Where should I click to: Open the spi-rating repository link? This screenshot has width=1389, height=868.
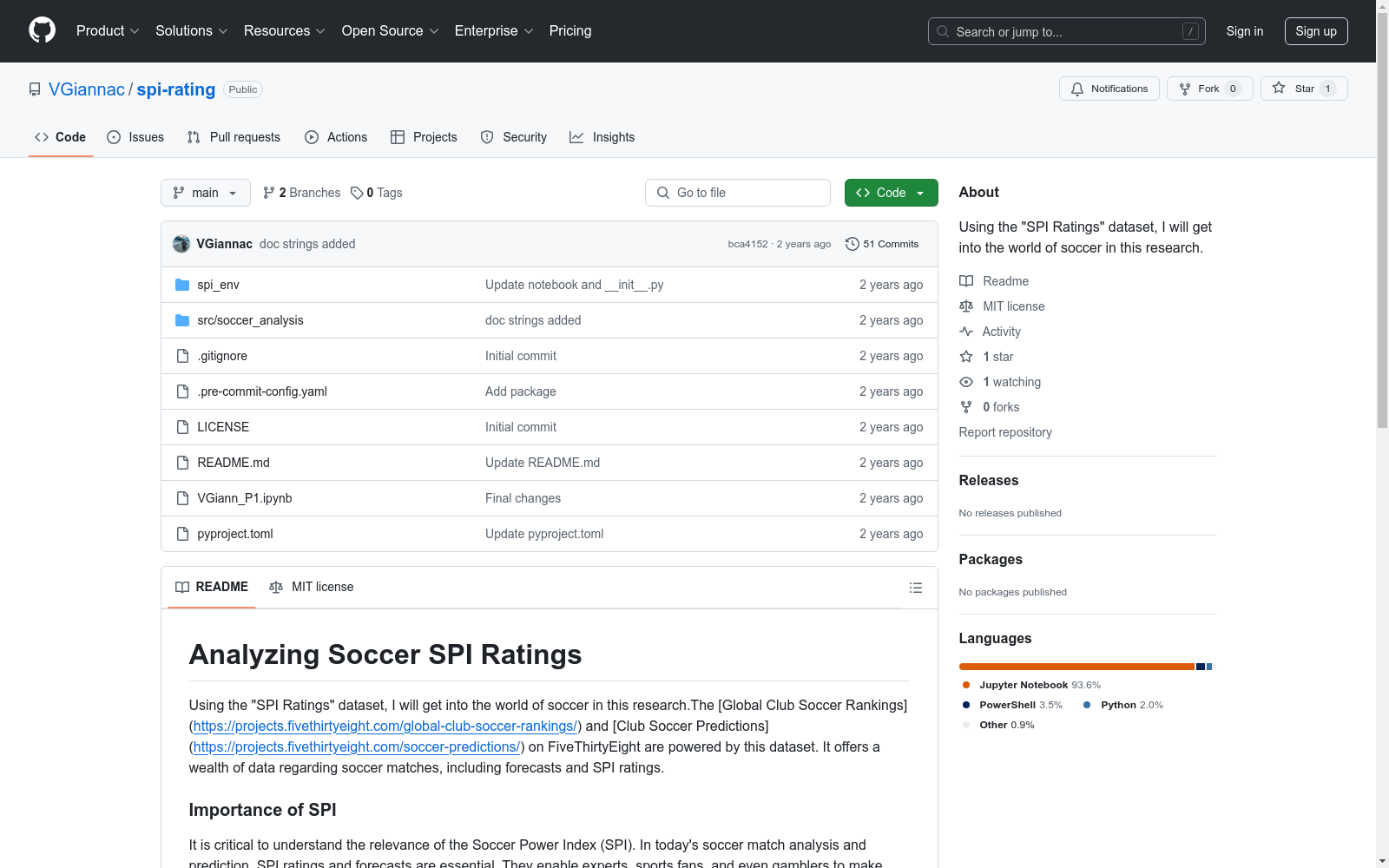pos(176,89)
